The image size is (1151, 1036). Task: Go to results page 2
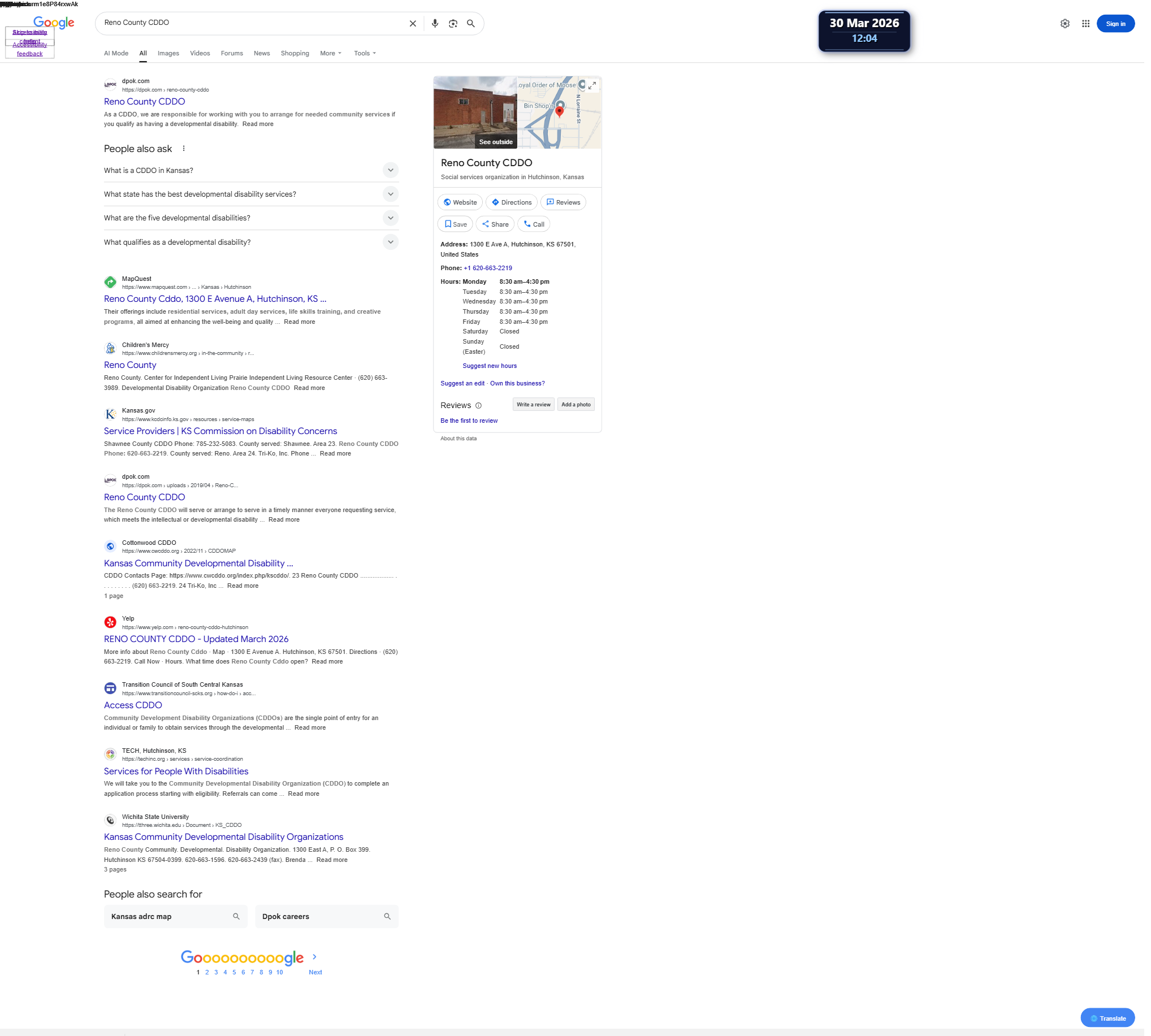(x=207, y=972)
